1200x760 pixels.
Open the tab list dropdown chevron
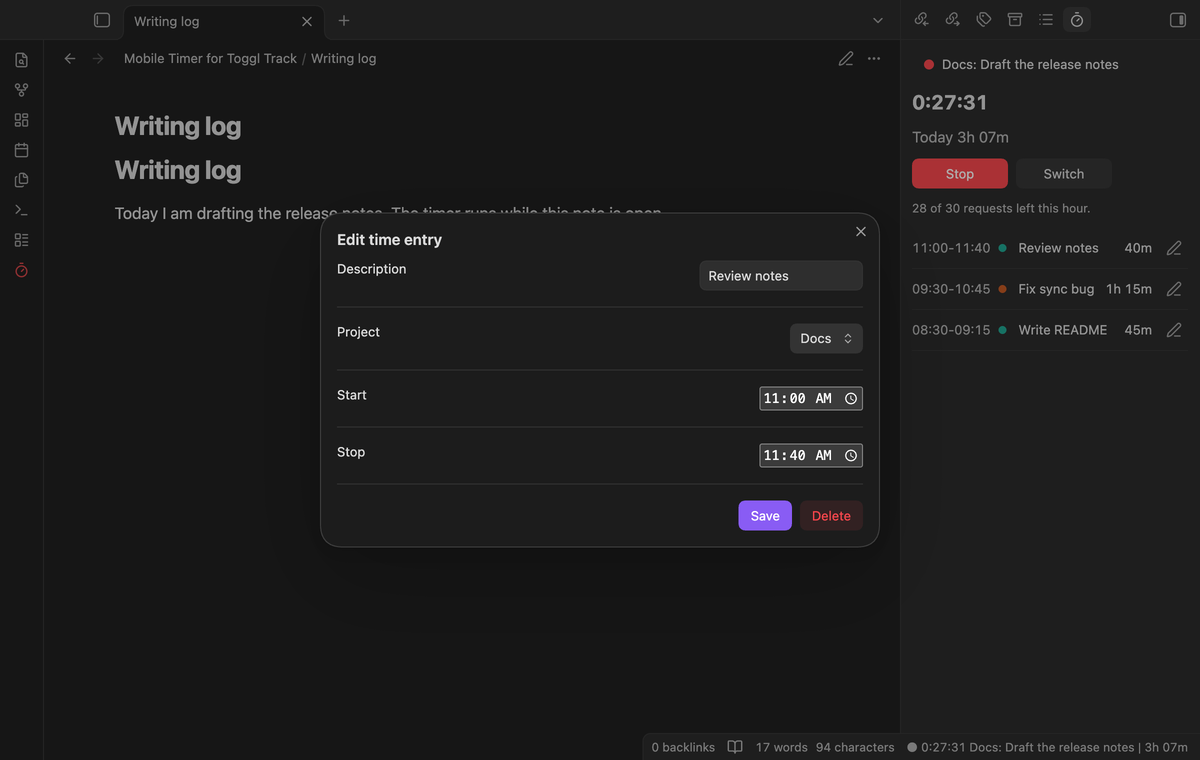coord(878,20)
